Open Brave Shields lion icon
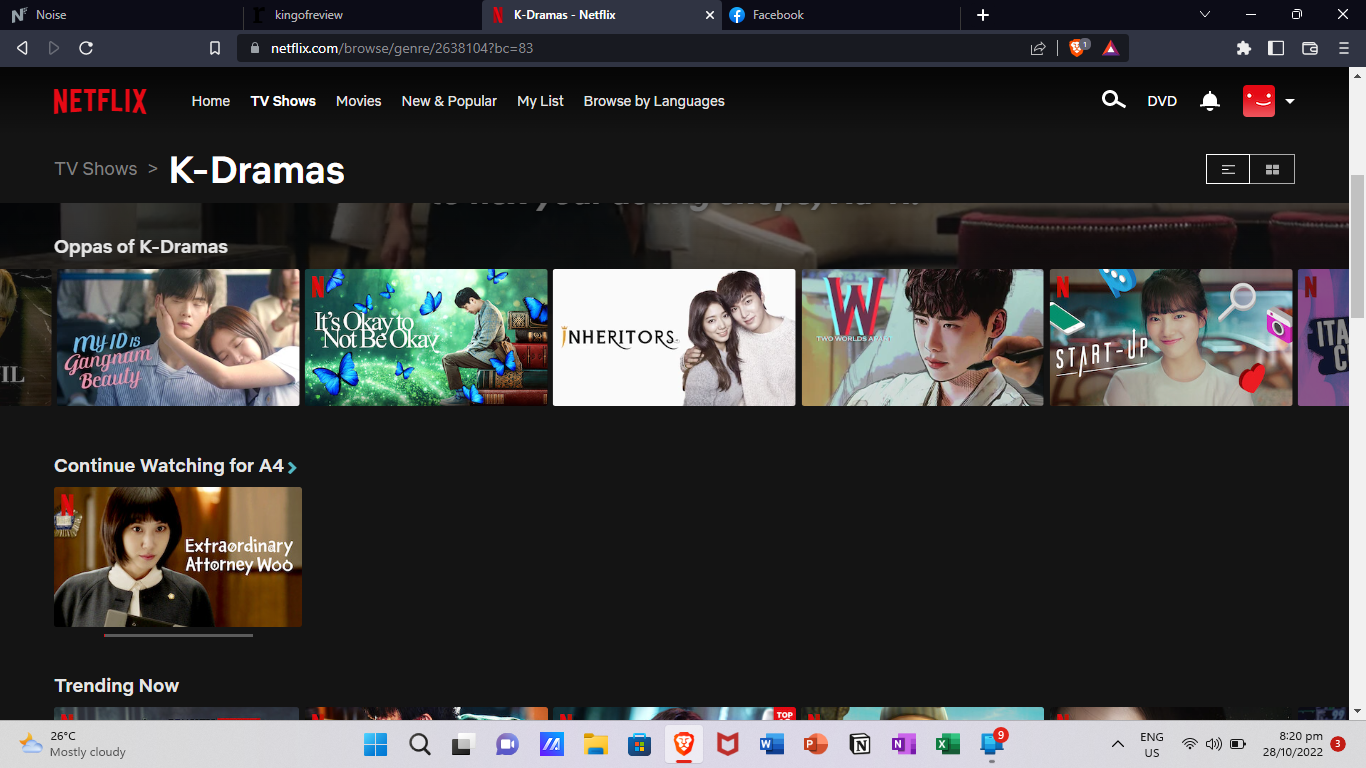The image size is (1366, 768). point(1078,48)
